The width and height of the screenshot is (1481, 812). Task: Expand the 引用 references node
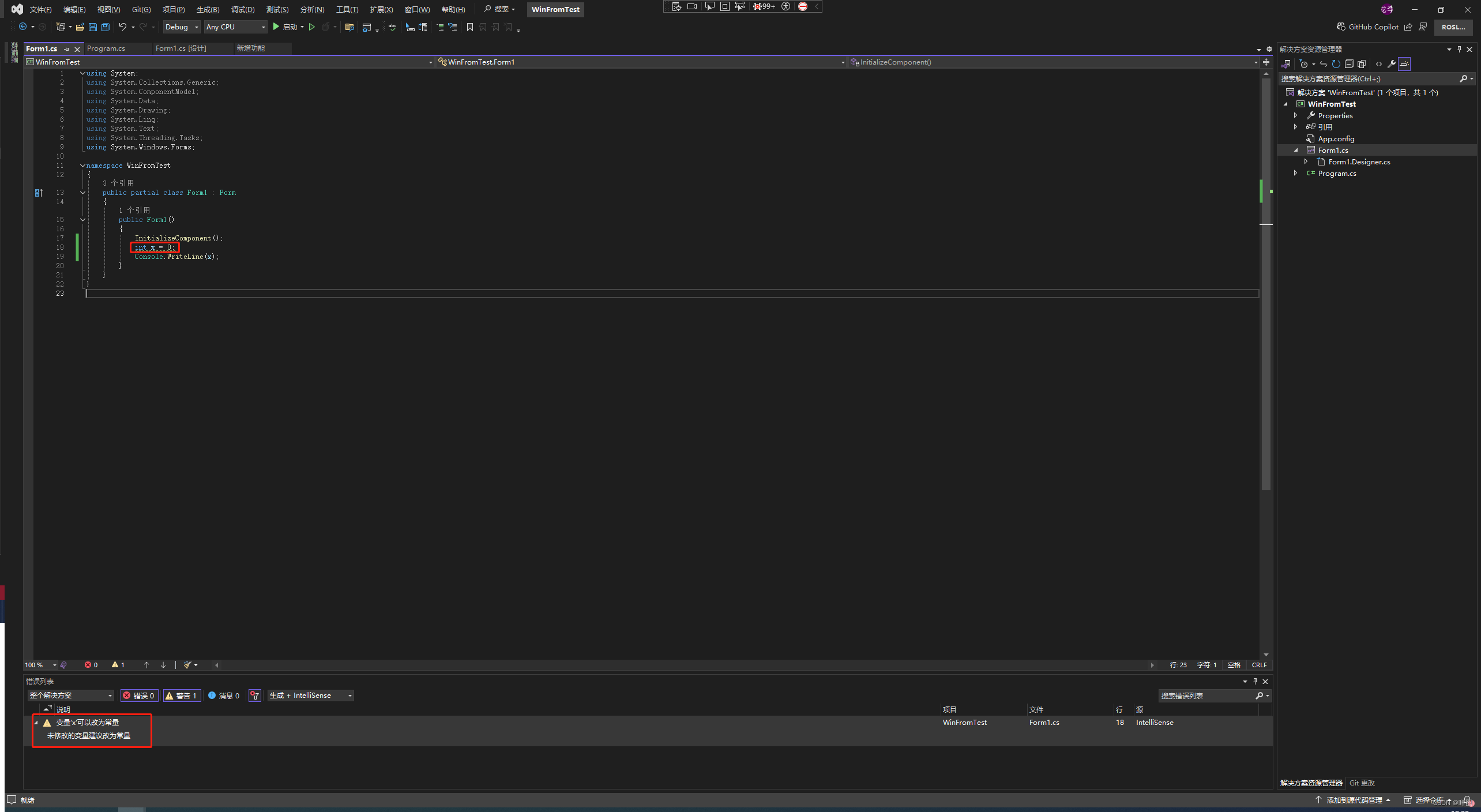click(1296, 127)
